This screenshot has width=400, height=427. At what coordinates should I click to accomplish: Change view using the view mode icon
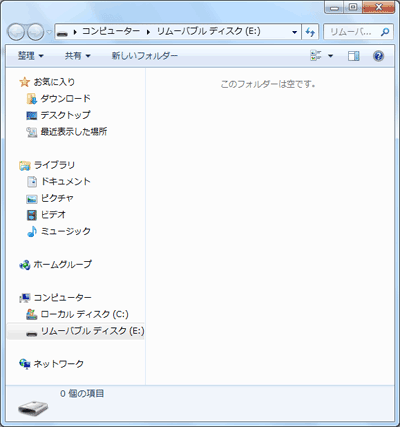(315, 56)
